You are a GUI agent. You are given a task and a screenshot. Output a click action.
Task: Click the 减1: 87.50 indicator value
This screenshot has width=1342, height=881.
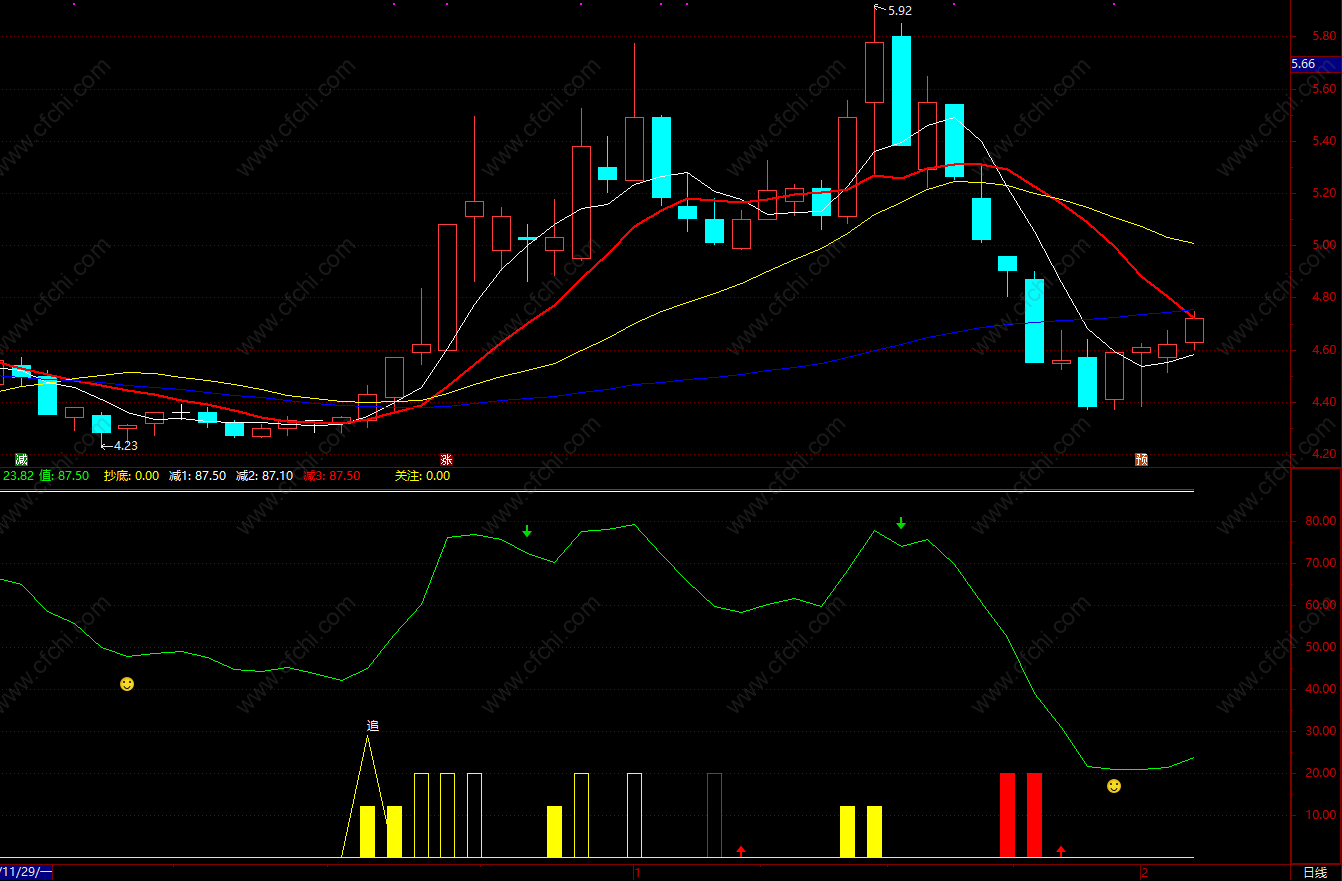197,476
